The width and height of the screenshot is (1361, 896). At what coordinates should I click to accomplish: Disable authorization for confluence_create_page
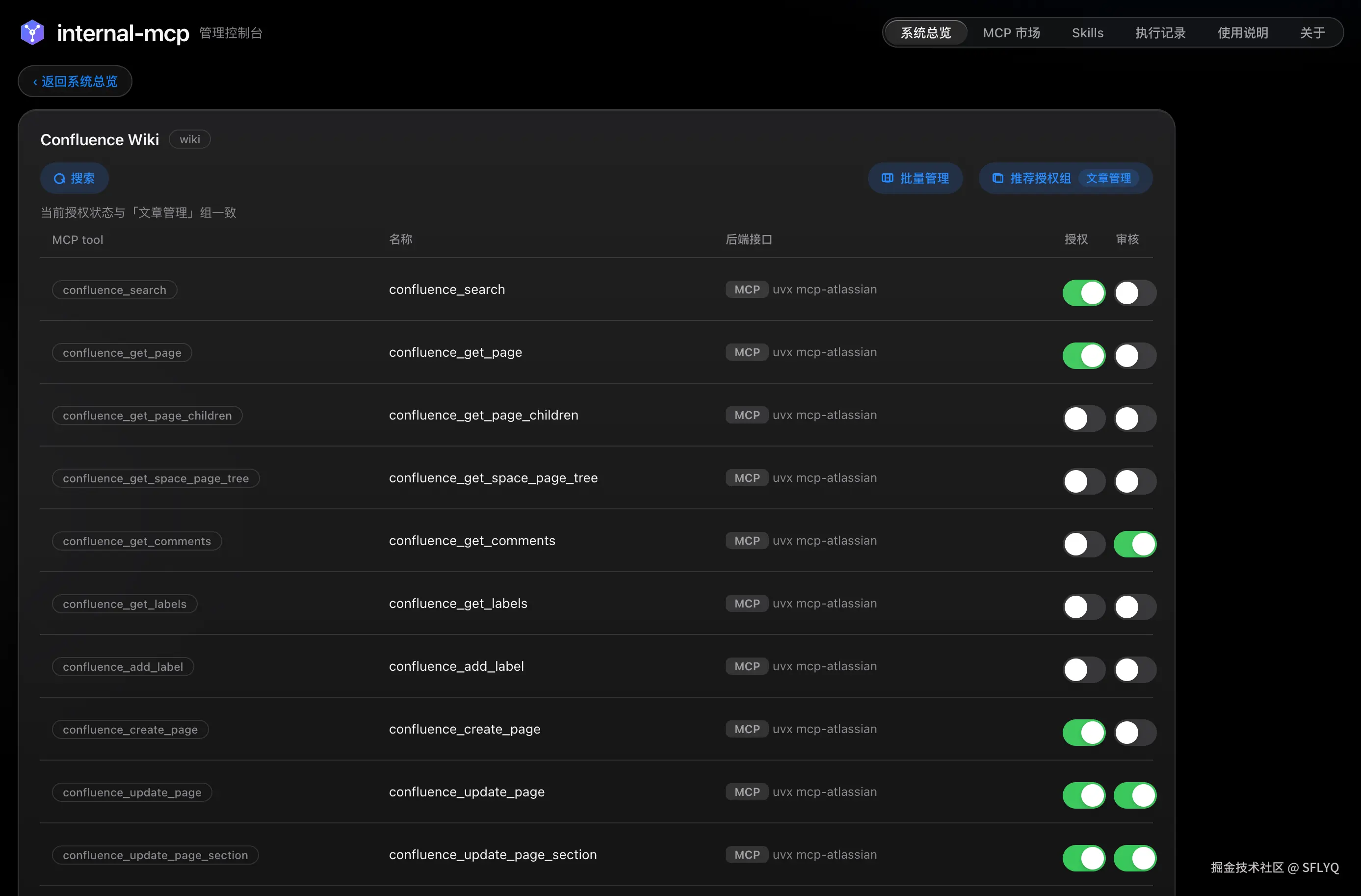pyautogui.click(x=1084, y=733)
